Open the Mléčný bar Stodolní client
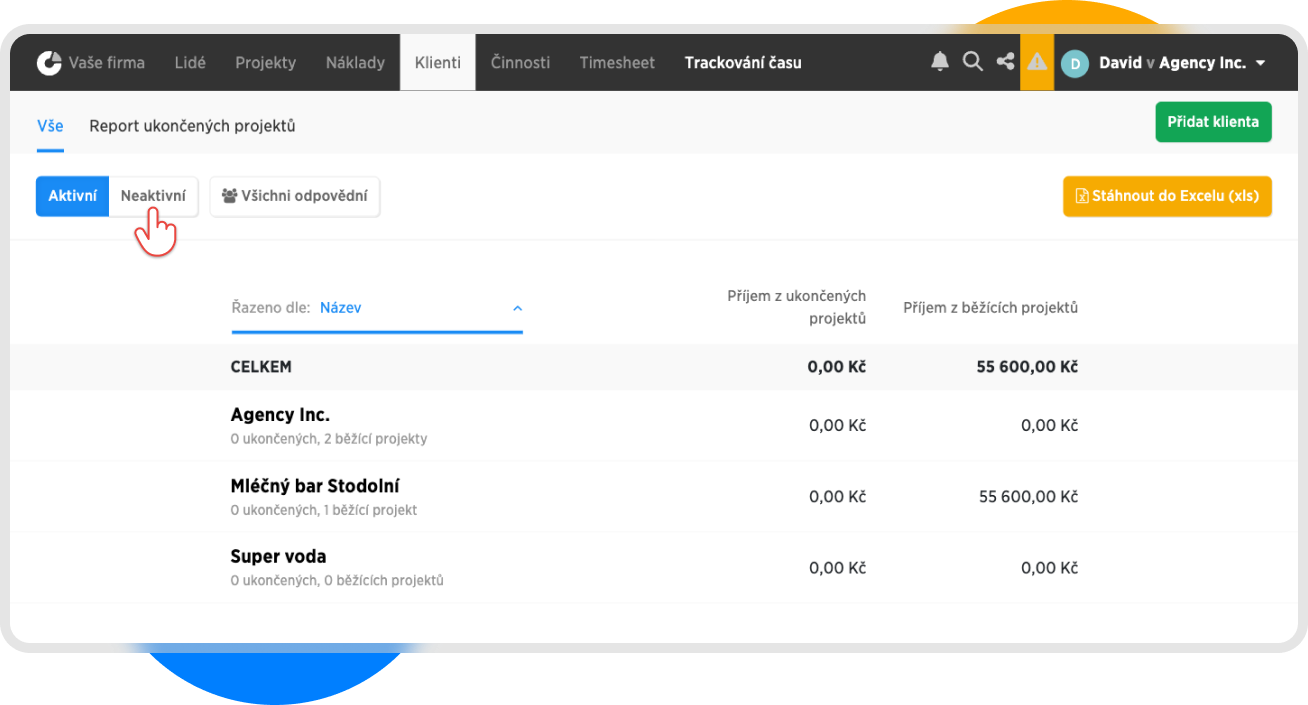1308x705 pixels. point(315,487)
